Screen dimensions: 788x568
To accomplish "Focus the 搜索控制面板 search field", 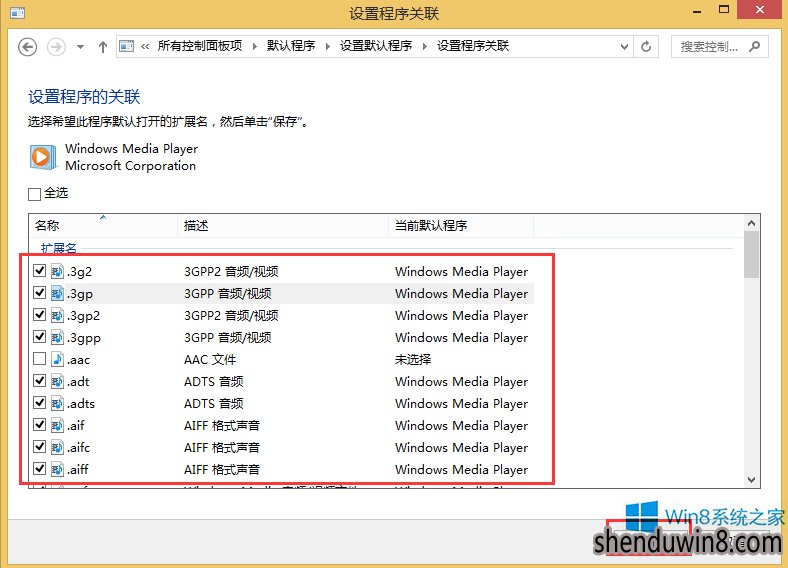I will pyautogui.click(x=719, y=47).
